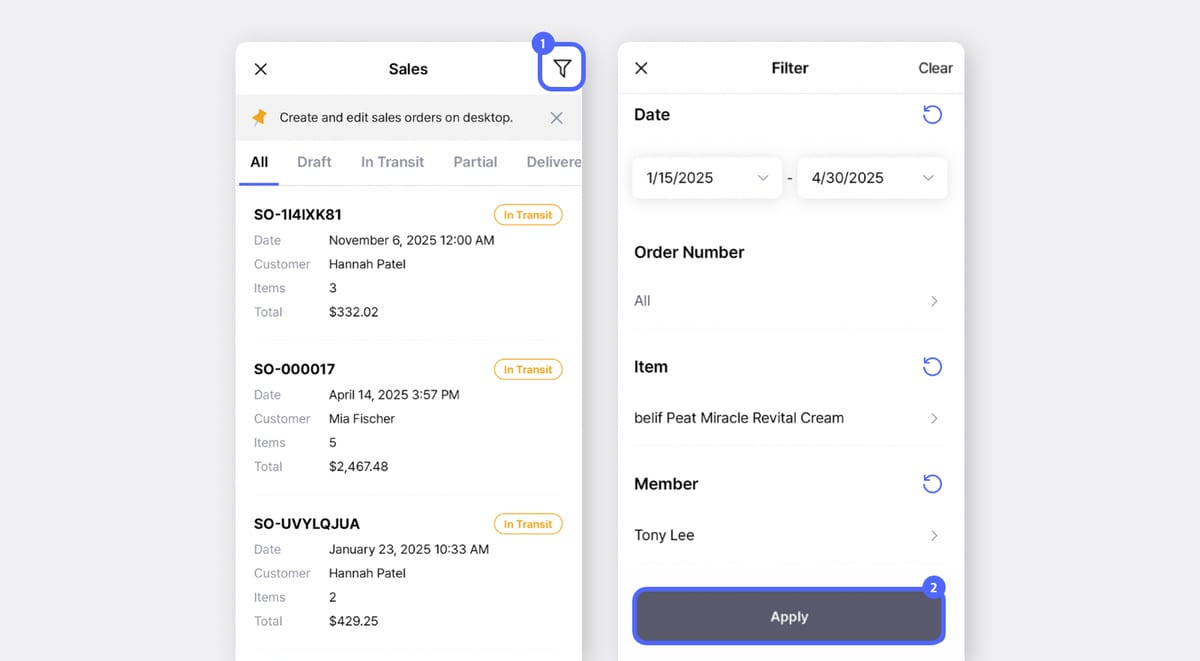Open the 4/30/2025 end date dropdown
The height and width of the screenshot is (661, 1200).
tap(872, 177)
